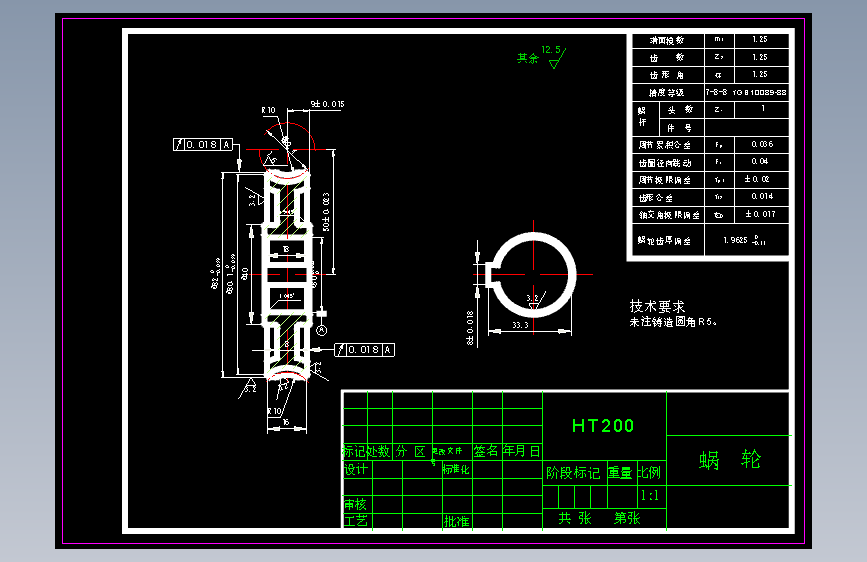This screenshot has height=562, width=867.
Task: Select the 设计 row label
Action: click(356, 469)
